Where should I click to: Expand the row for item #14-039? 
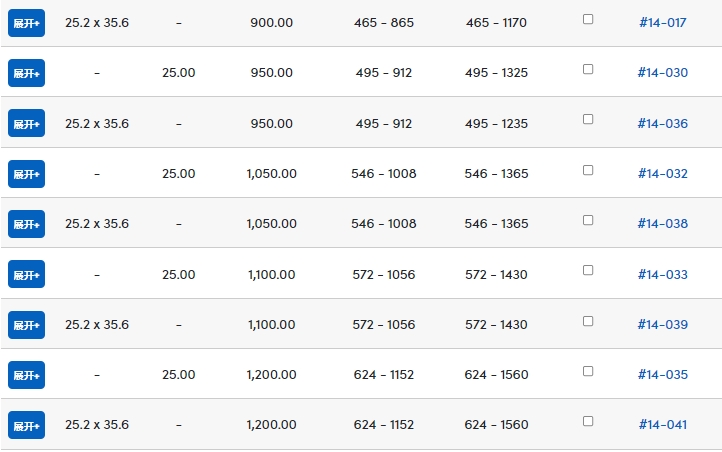(x=26, y=325)
